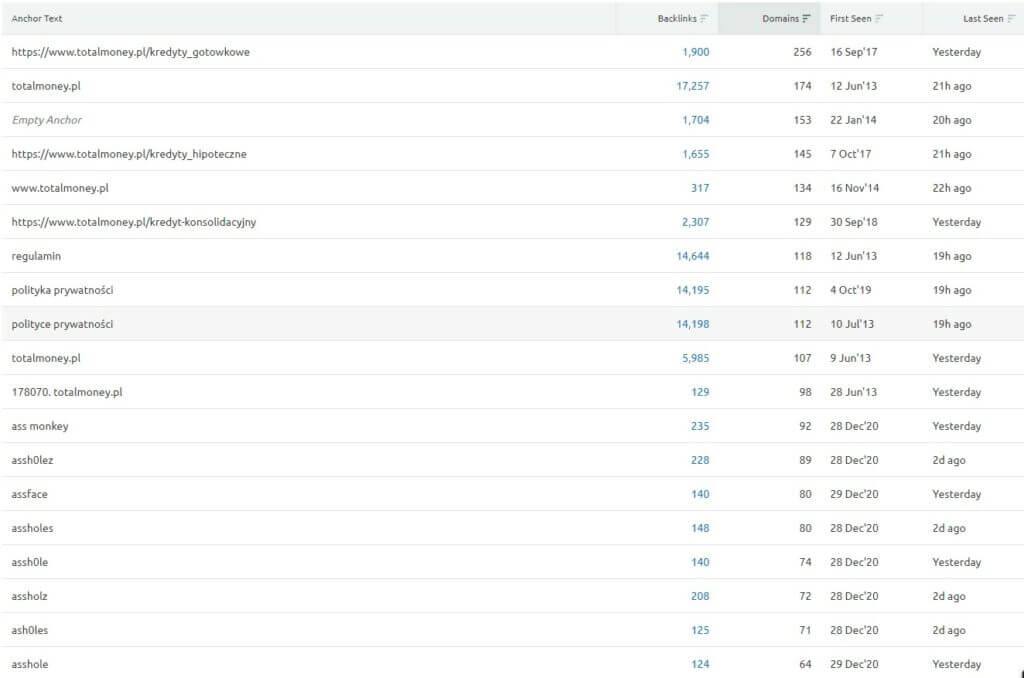
Task: Click the Last Seen sort icon
Action: coord(1011,18)
